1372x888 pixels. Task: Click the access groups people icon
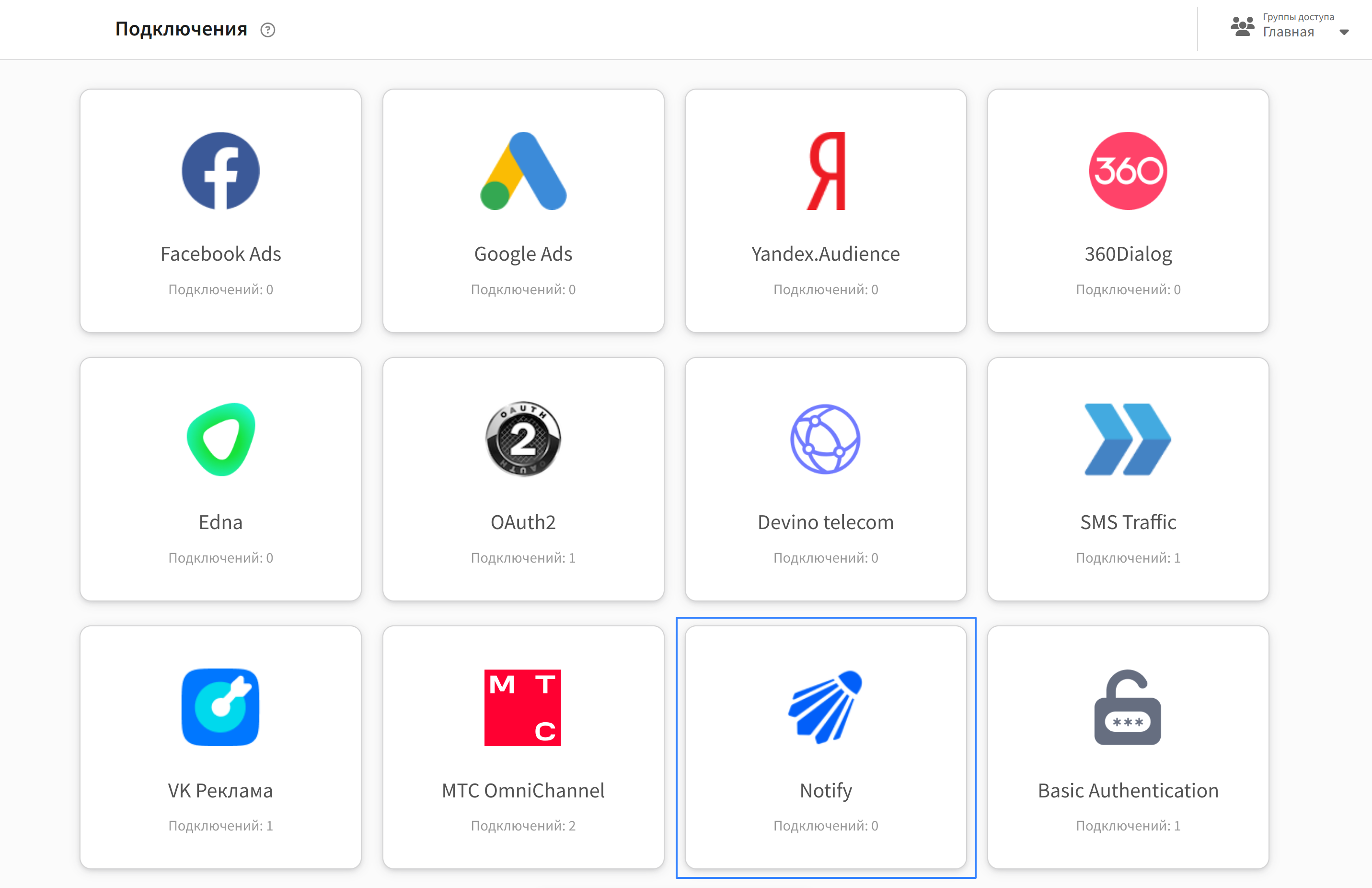pyautogui.click(x=1242, y=26)
